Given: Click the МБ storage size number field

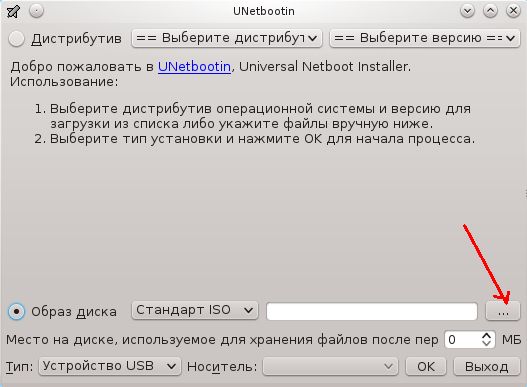Looking at the screenshot, I should (470, 340).
